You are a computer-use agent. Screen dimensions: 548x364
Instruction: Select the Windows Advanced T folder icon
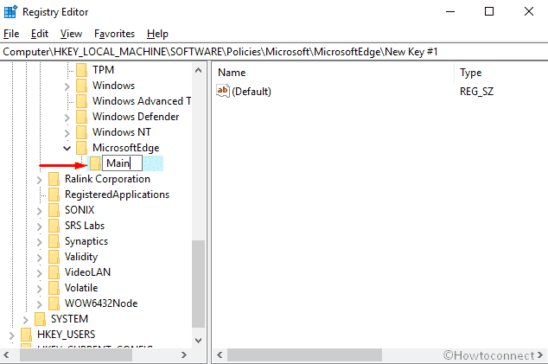[82, 101]
